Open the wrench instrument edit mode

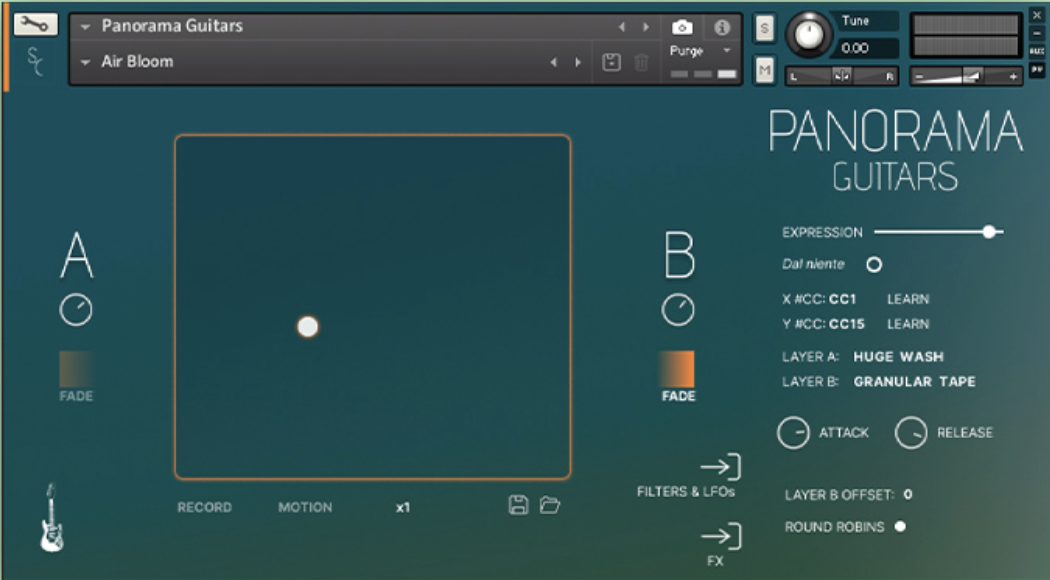(35, 25)
